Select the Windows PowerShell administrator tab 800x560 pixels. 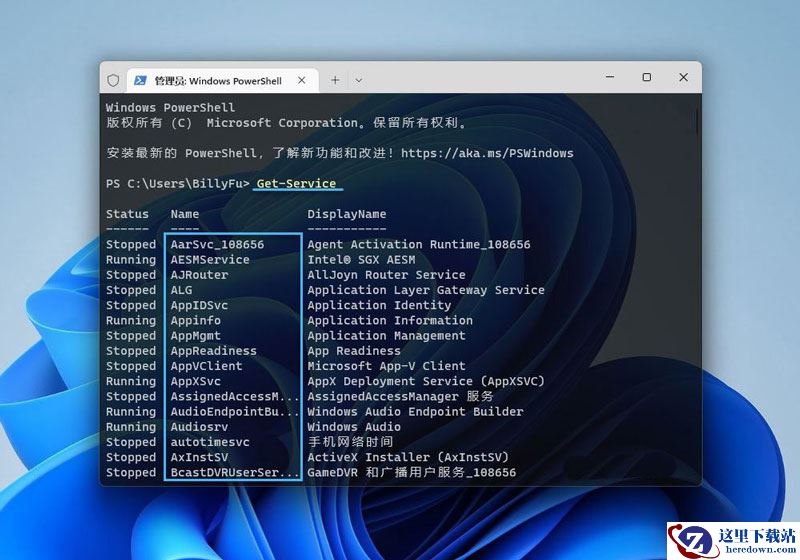pos(222,81)
